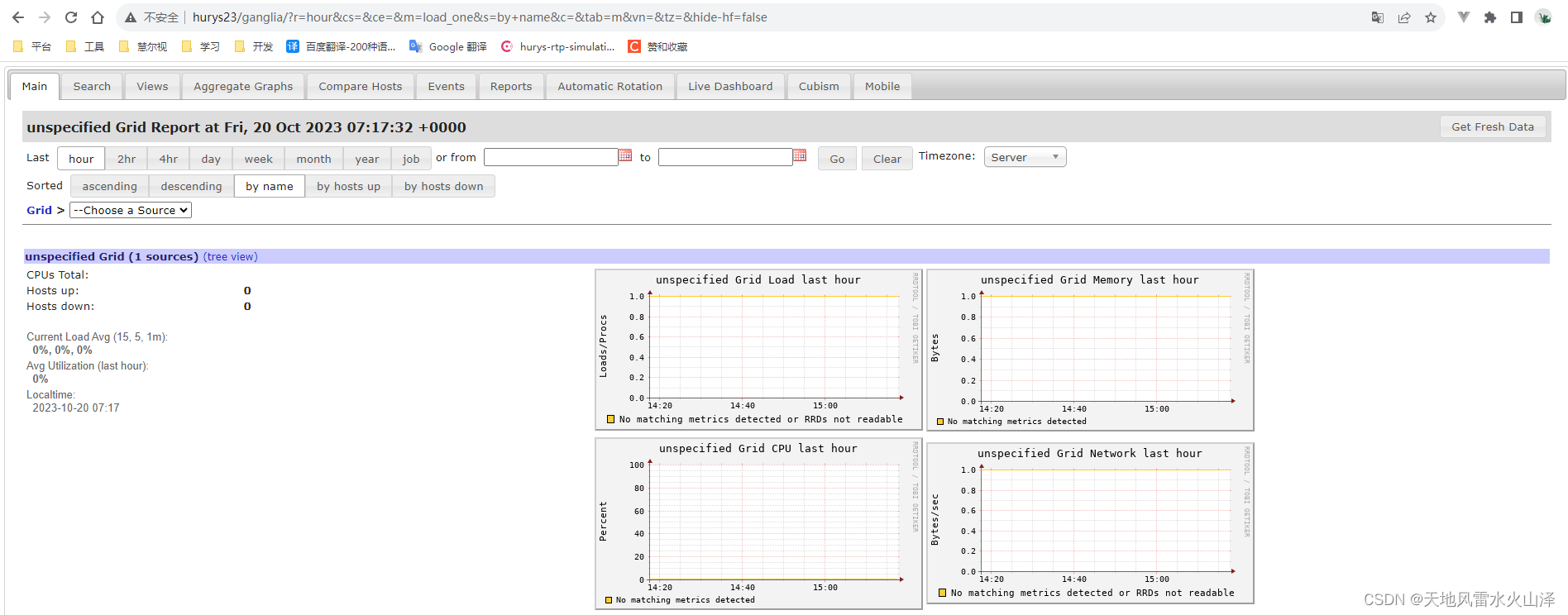This screenshot has width=1568, height=615.
Task: Open the 'tree view' link
Action: [231, 257]
